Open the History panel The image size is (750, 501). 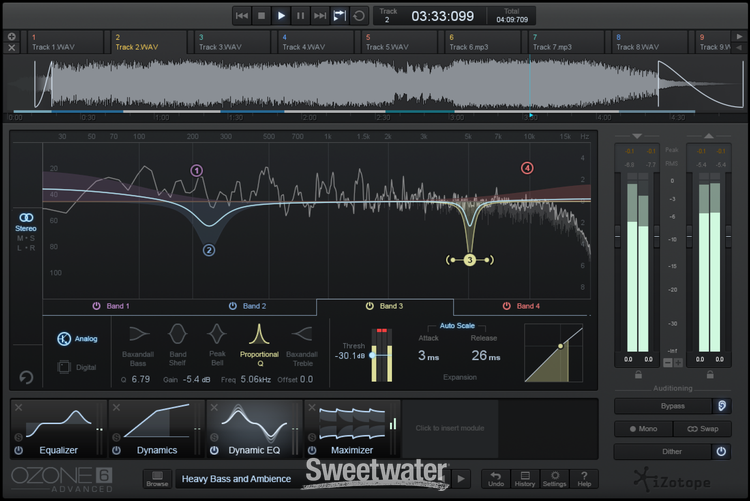click(x=525, y=479)
